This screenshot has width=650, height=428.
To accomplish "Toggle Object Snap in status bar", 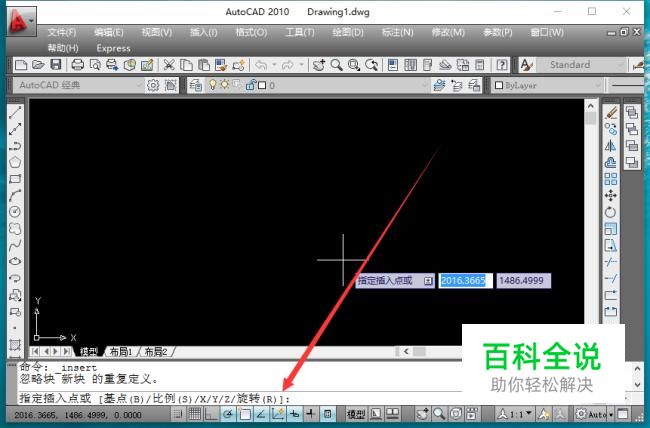I will pyautogui.click(x=245, y=413).
